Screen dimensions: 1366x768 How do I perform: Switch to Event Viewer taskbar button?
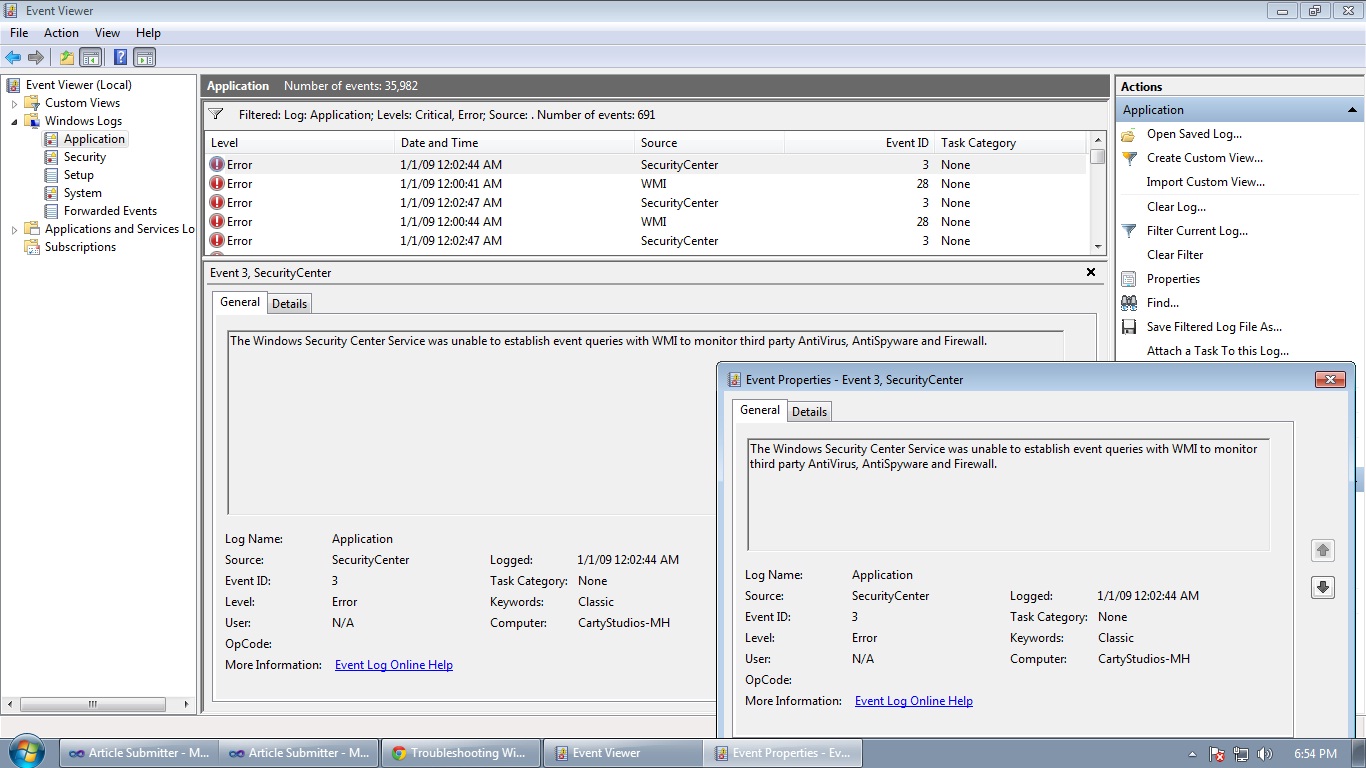coord(622,753)
